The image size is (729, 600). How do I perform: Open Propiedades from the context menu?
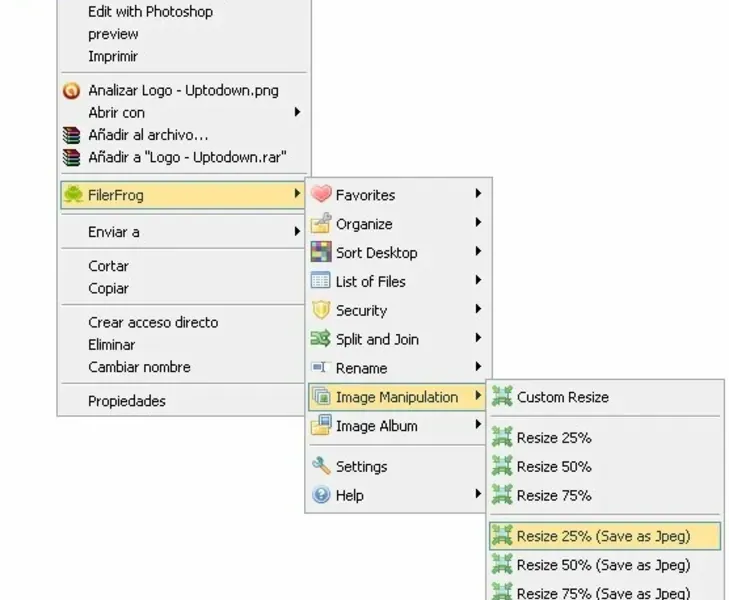(127, 401)
